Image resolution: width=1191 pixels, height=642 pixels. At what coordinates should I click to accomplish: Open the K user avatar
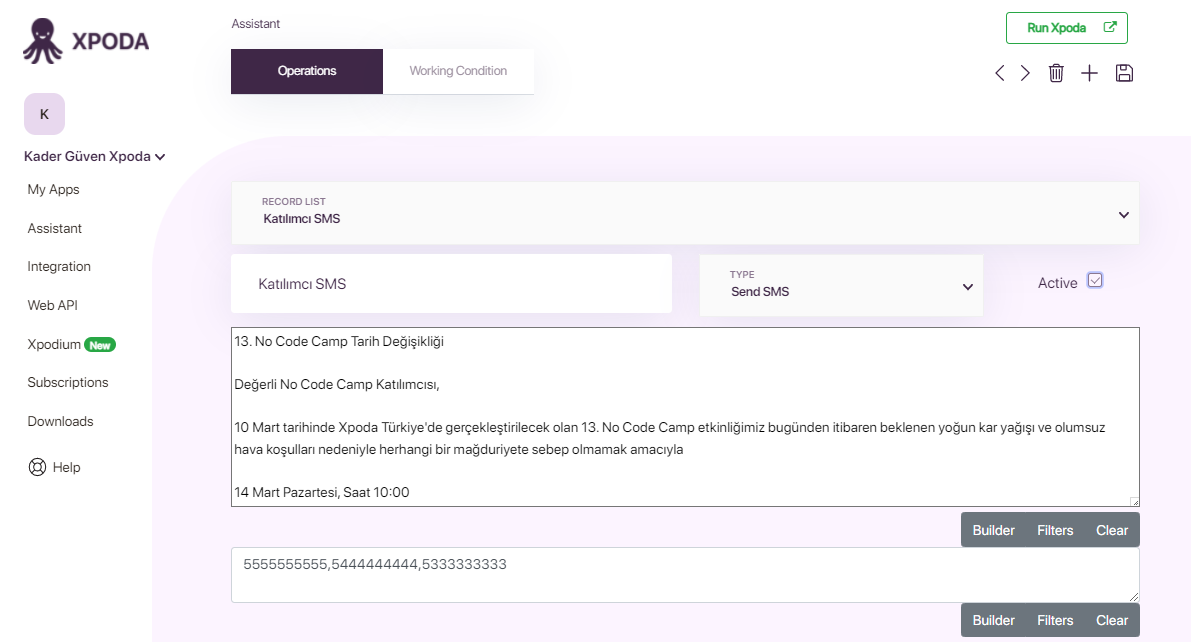pos(44,114)
